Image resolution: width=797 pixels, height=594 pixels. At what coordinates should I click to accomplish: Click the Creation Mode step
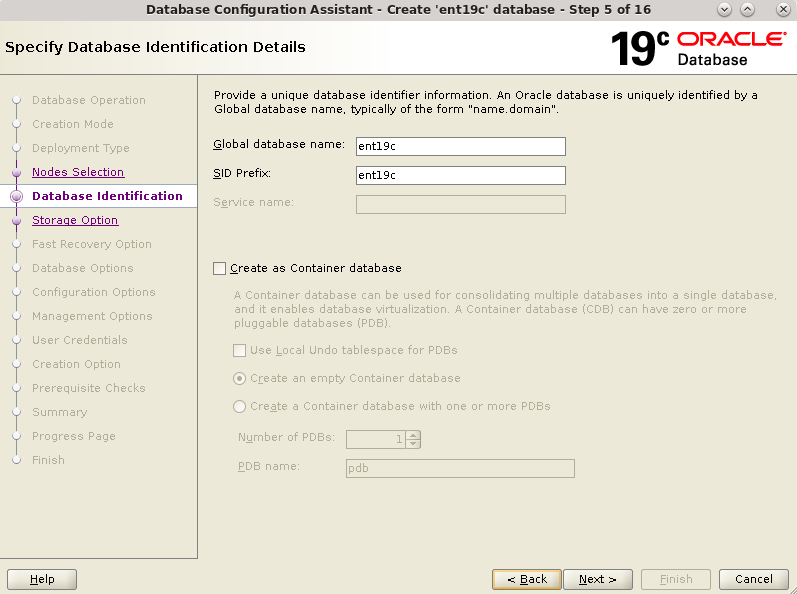[73, 124]
